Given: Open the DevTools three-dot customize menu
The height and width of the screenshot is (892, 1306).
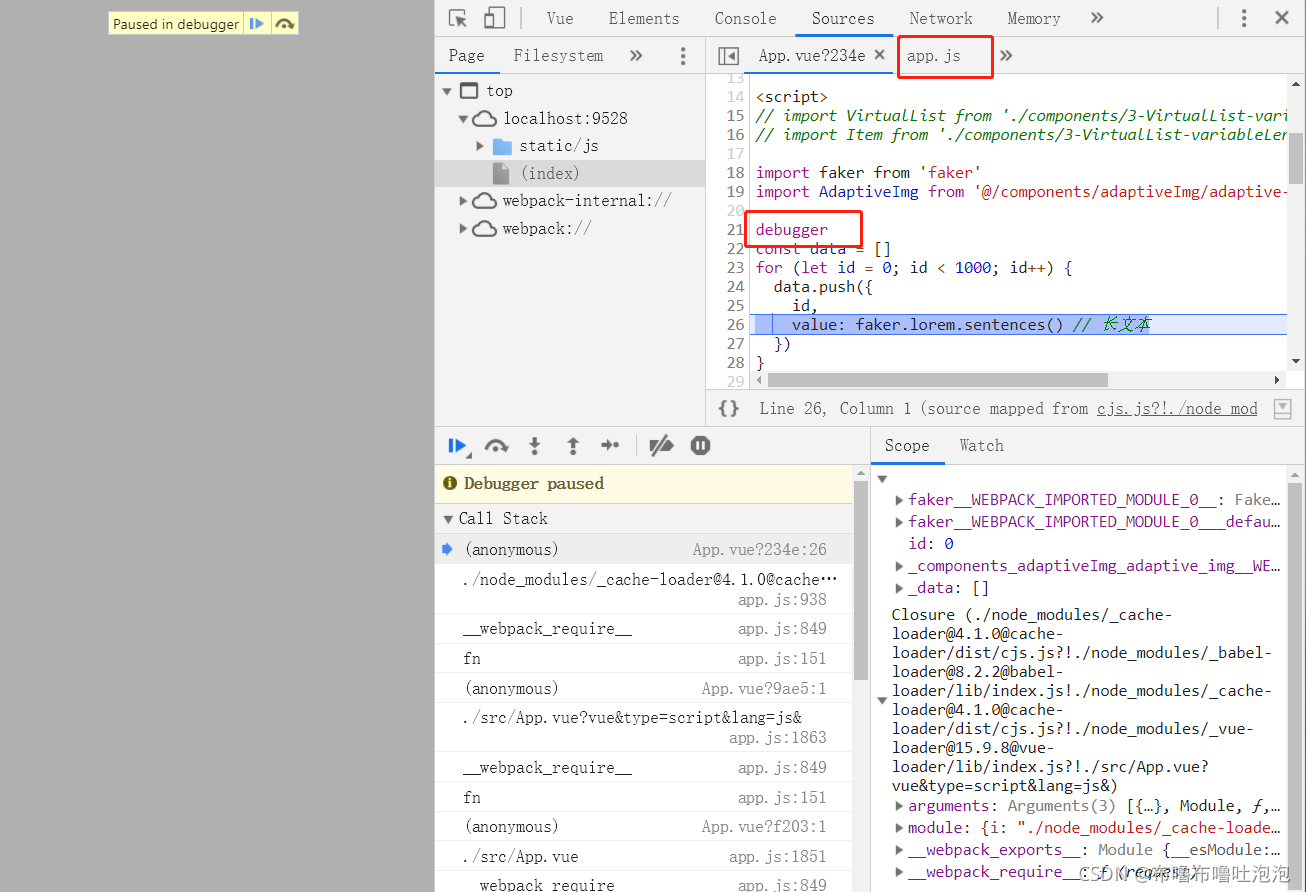Looking at the screenshot, I should click(1244, 18).
